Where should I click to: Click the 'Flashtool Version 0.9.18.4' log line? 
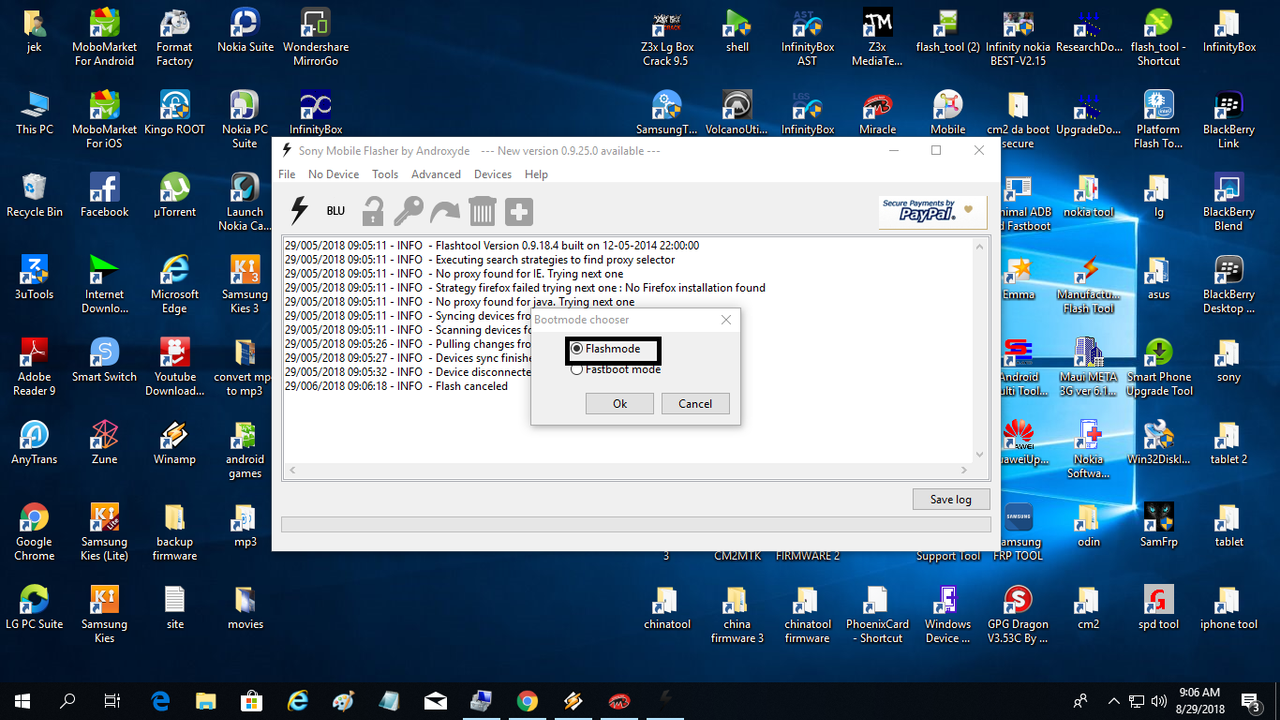492,246
